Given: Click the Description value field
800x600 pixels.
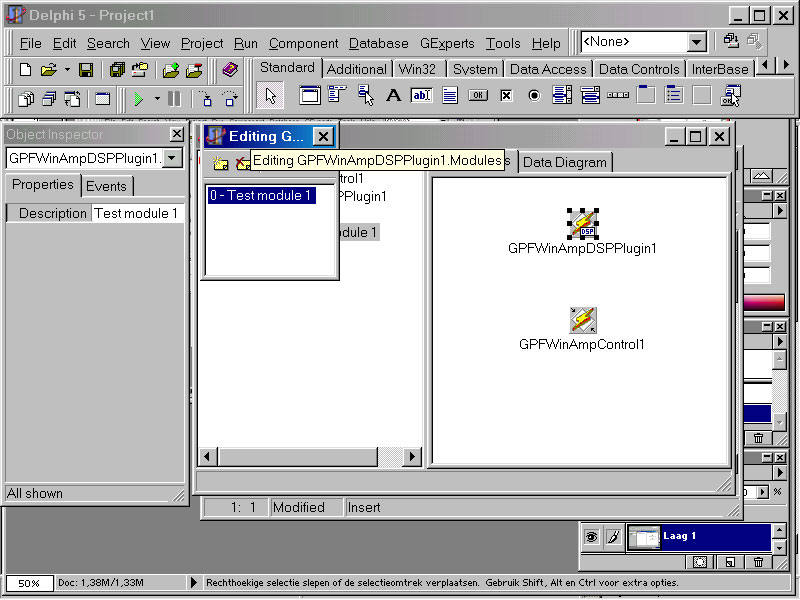Looking at the screenshot, I should click(137, 213).
